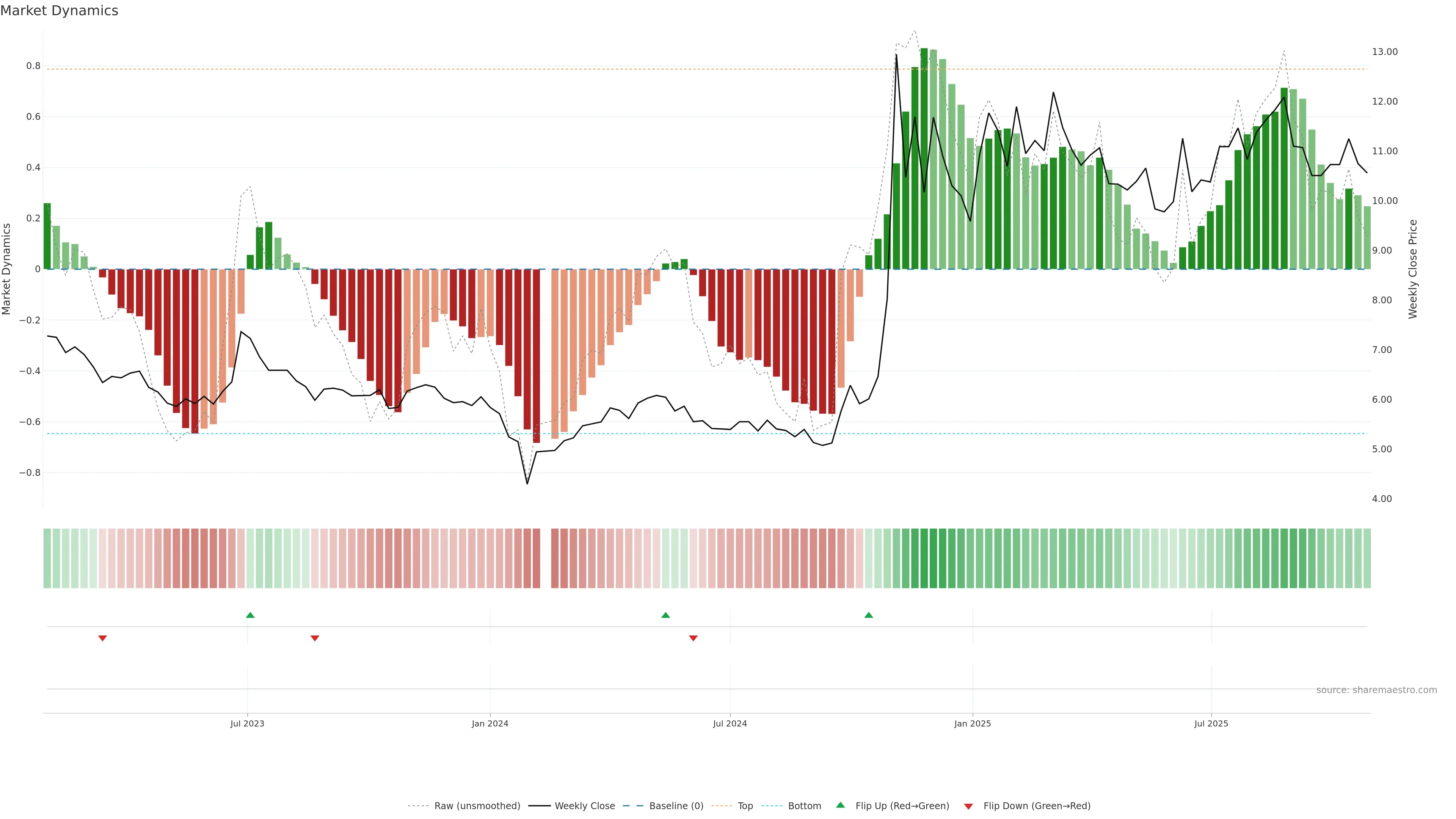Click the Flip Up green triangle legend icon
1456x819 pixels.
point(841,805)
